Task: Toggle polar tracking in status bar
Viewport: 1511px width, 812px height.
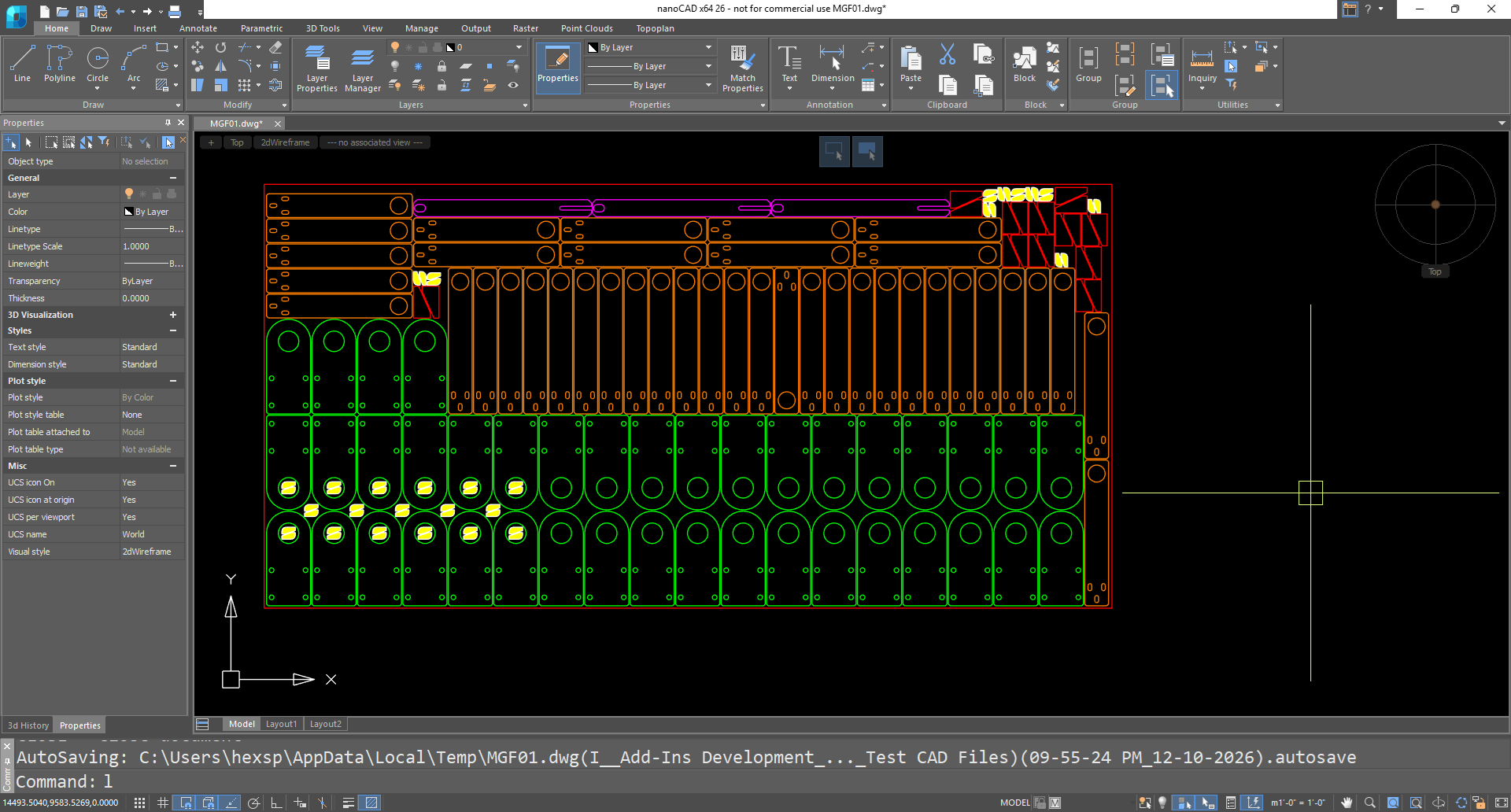Action: pos(253,803)
